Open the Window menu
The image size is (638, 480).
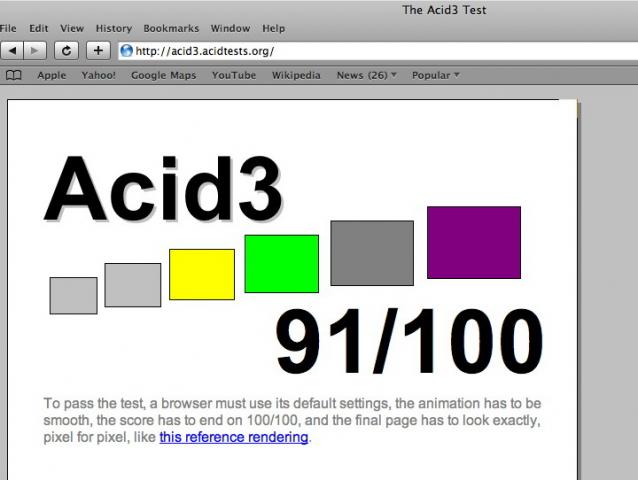[230, 28]
